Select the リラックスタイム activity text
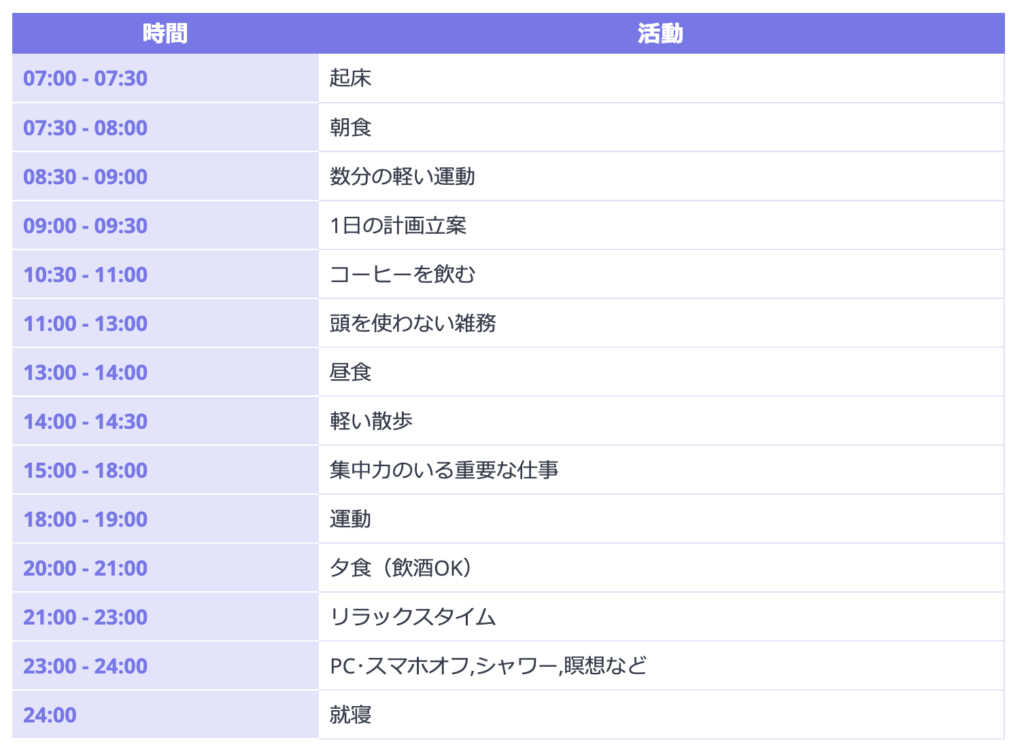The height and width of the screenshot is (753, 1024). click(x=412, y=617)
